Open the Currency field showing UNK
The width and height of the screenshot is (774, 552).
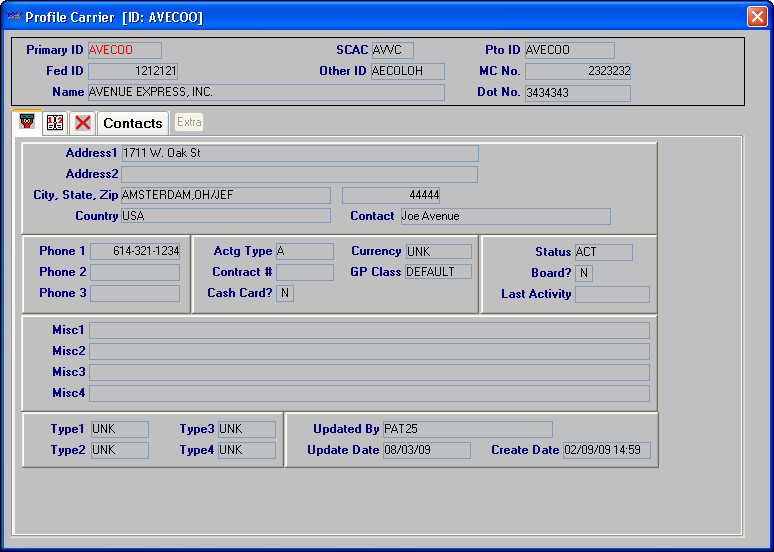[x=438, y=252]
